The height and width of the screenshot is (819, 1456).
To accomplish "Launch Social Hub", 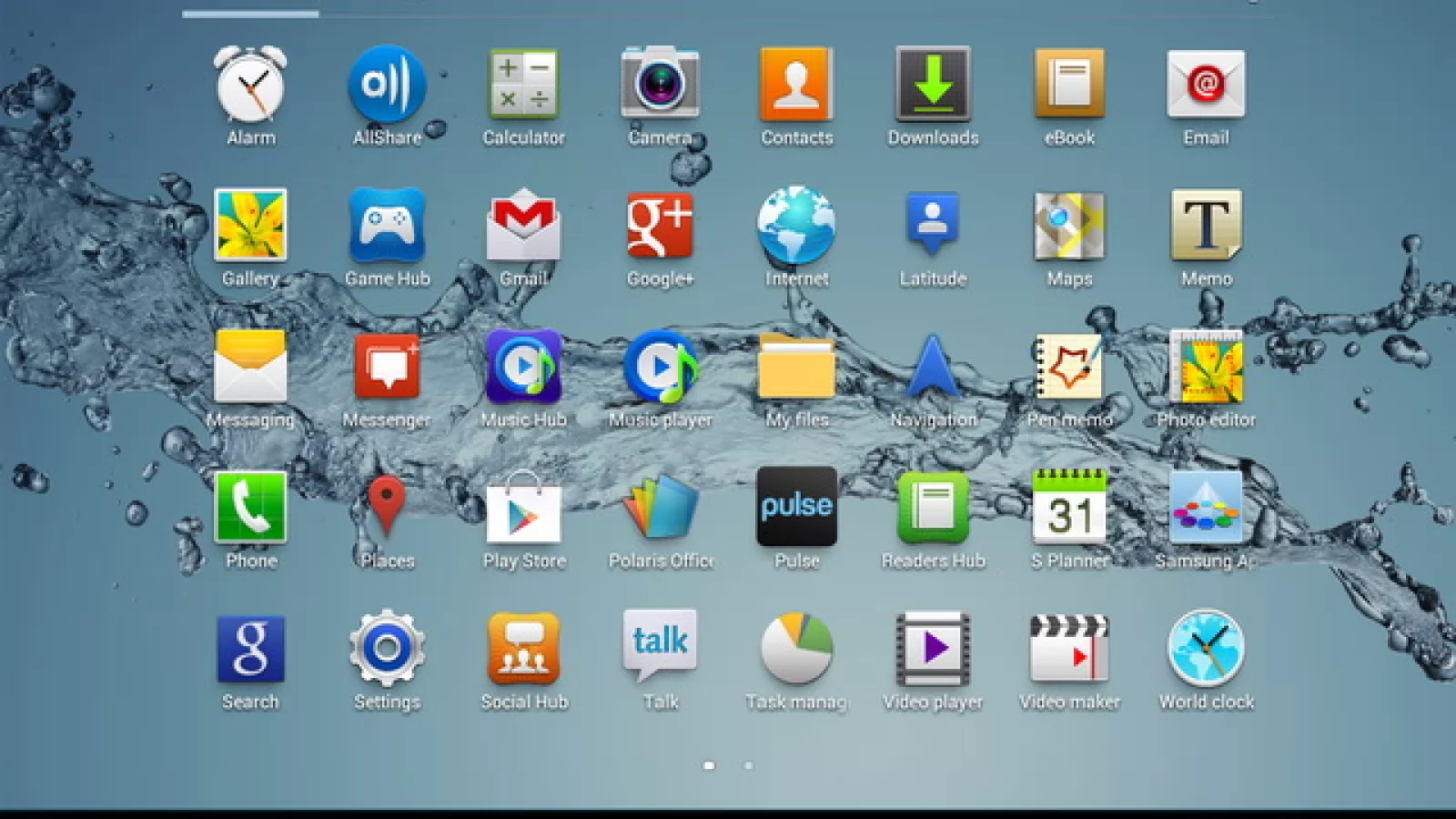I will coord(523,648).
